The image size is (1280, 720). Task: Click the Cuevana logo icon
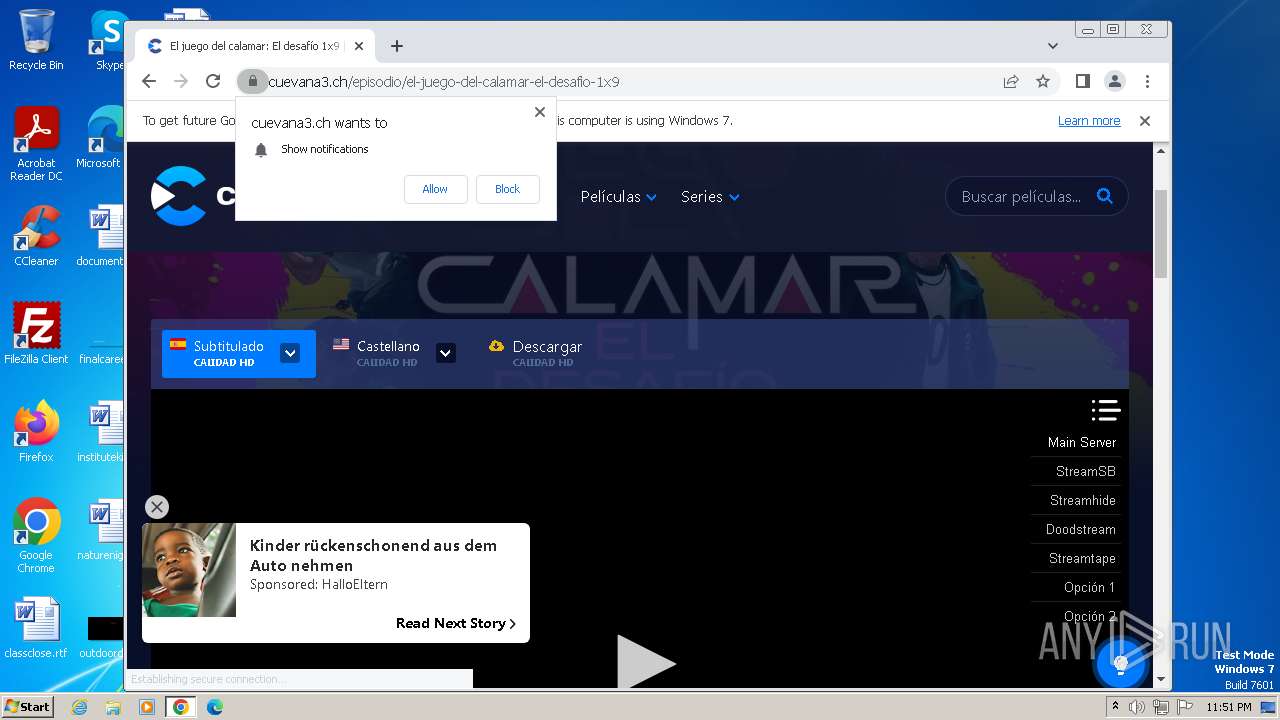(178, 196)
